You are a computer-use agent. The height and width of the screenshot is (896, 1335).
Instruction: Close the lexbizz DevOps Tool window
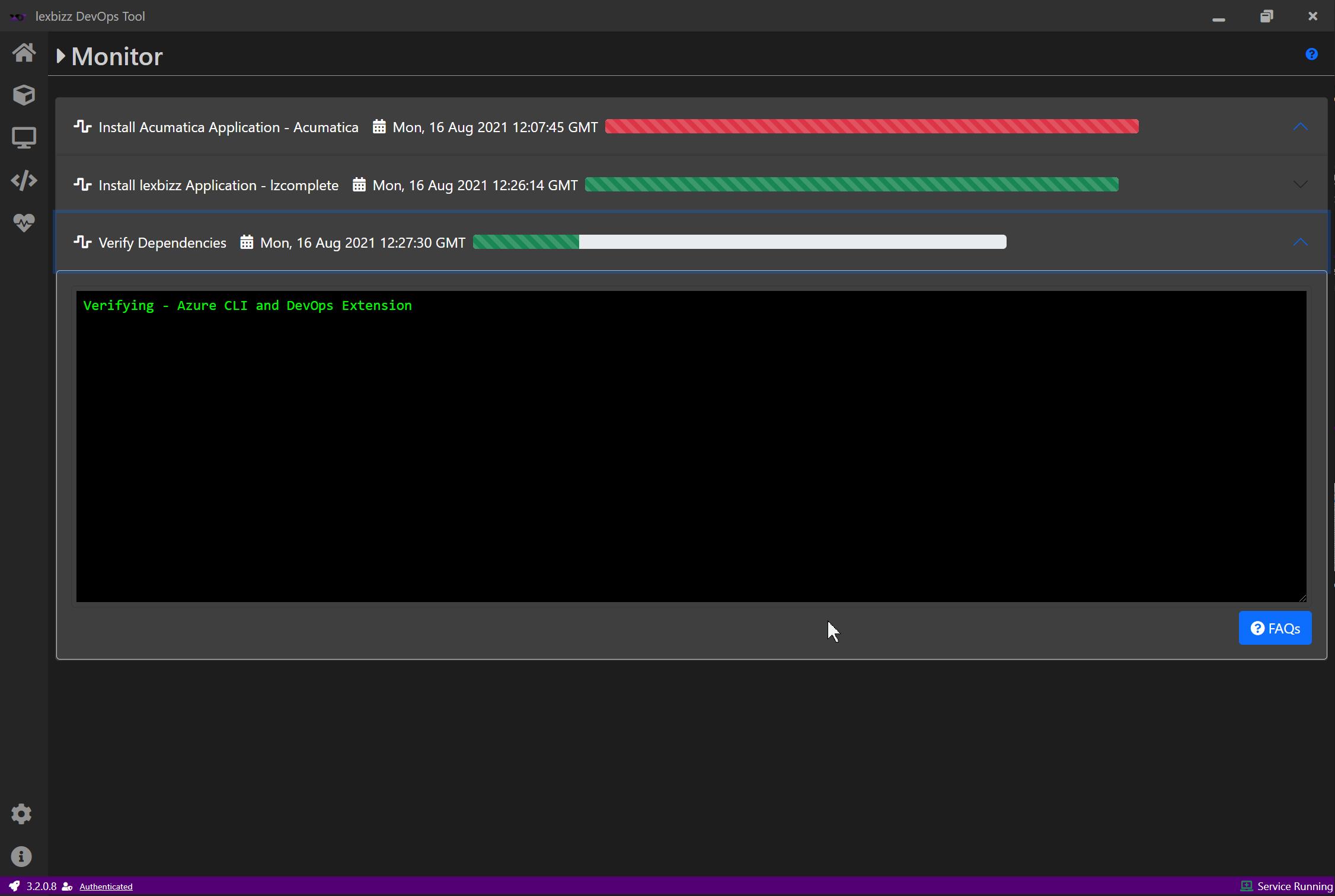tap(1312, 17)
